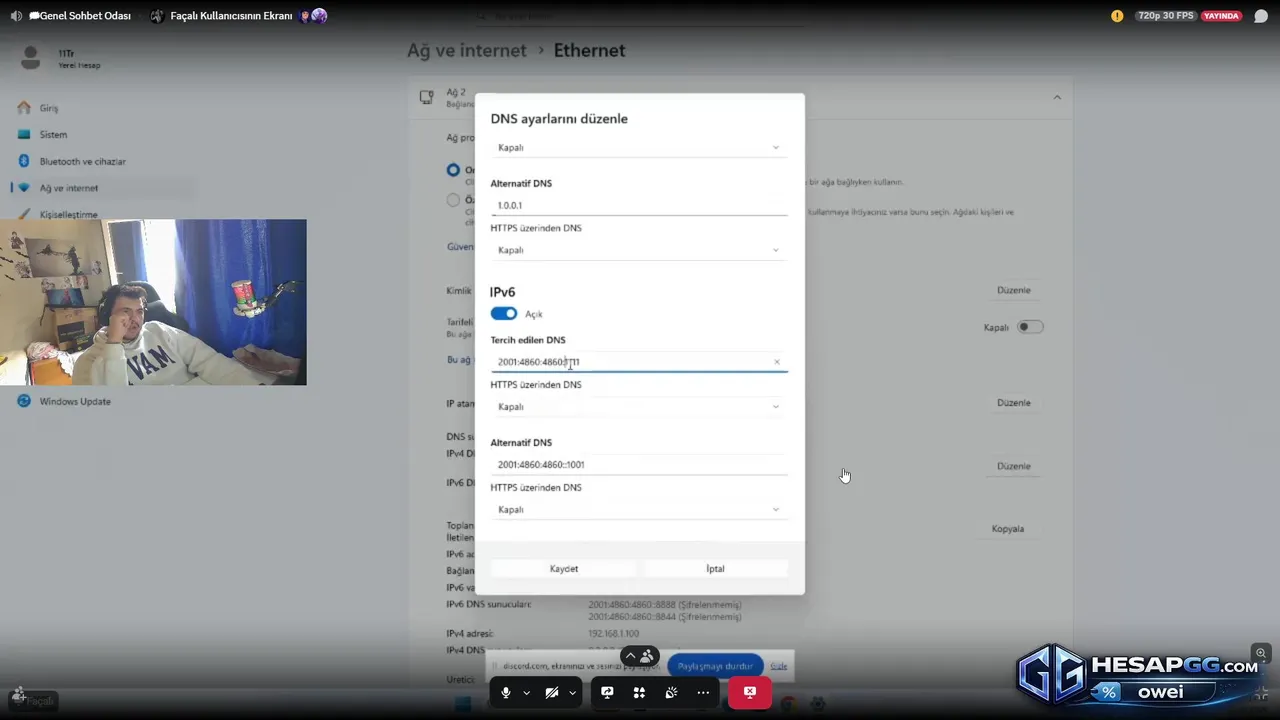Click the speaker icon beside Genel Sohbet Odası
This screenshot has height=720, width=1280.
[16, 16]
